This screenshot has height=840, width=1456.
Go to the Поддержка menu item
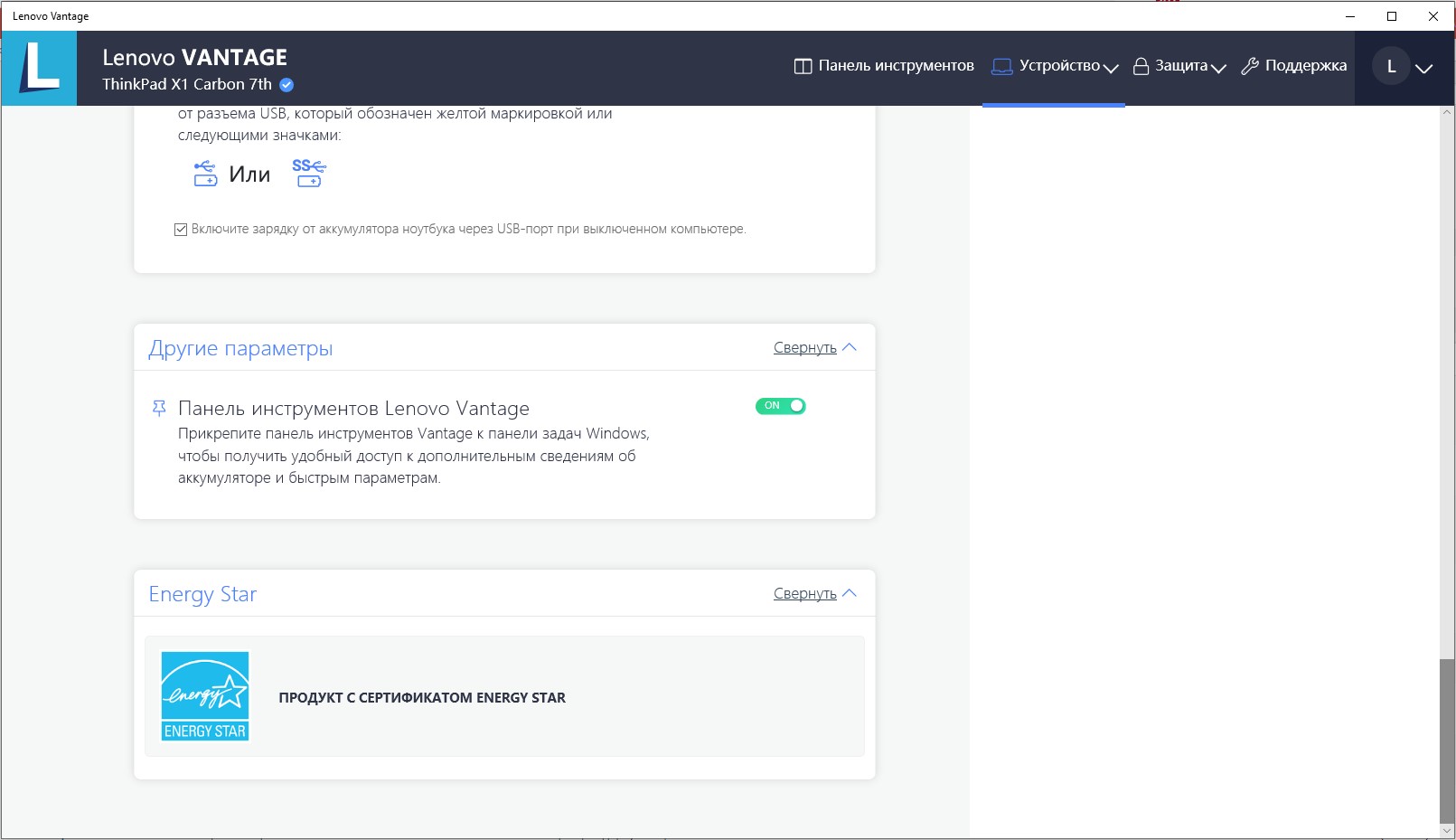click(1305, 66)
